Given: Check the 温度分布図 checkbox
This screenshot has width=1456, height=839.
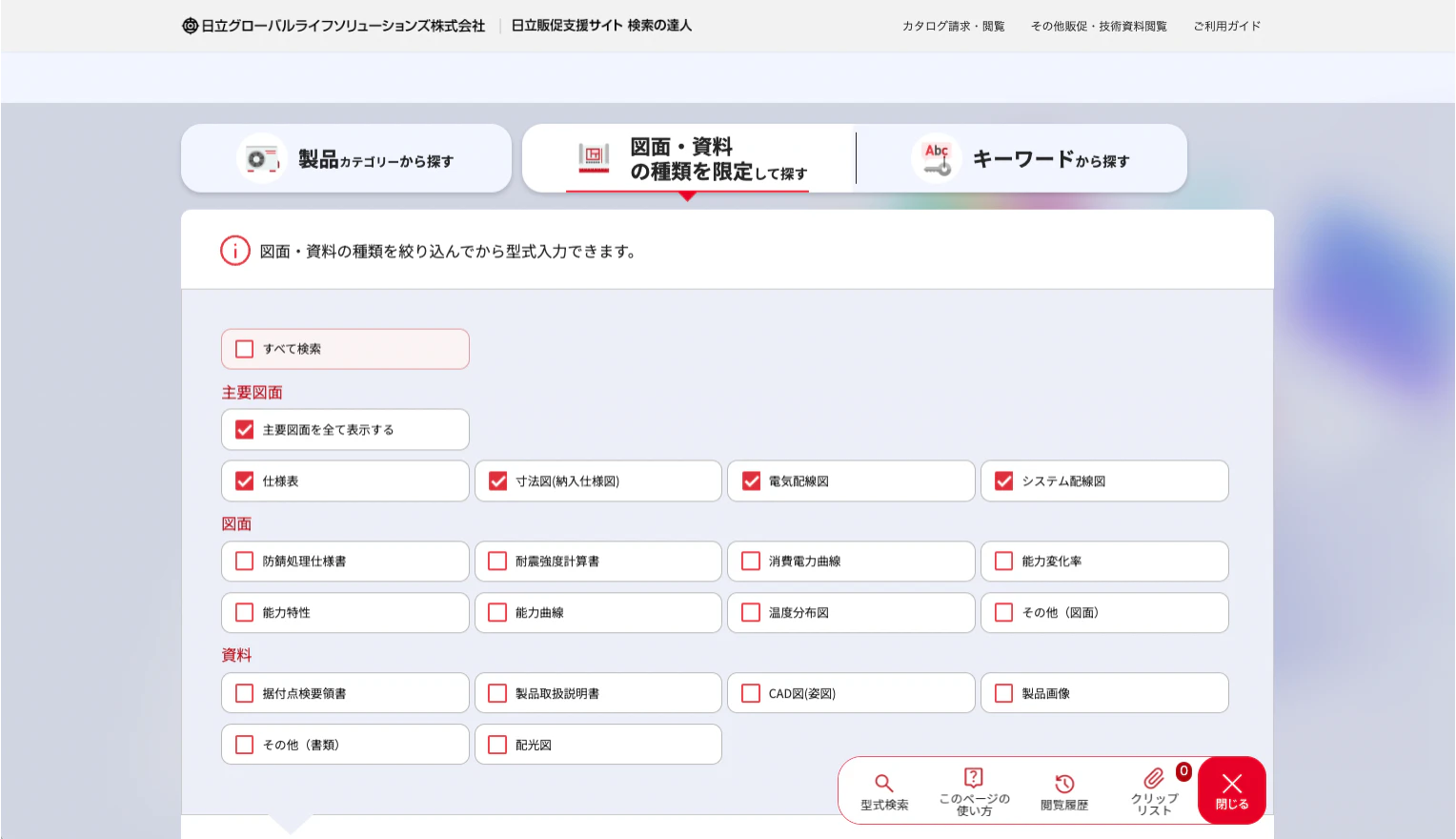Looking at the screenshot, I should (x=751, y=613).
